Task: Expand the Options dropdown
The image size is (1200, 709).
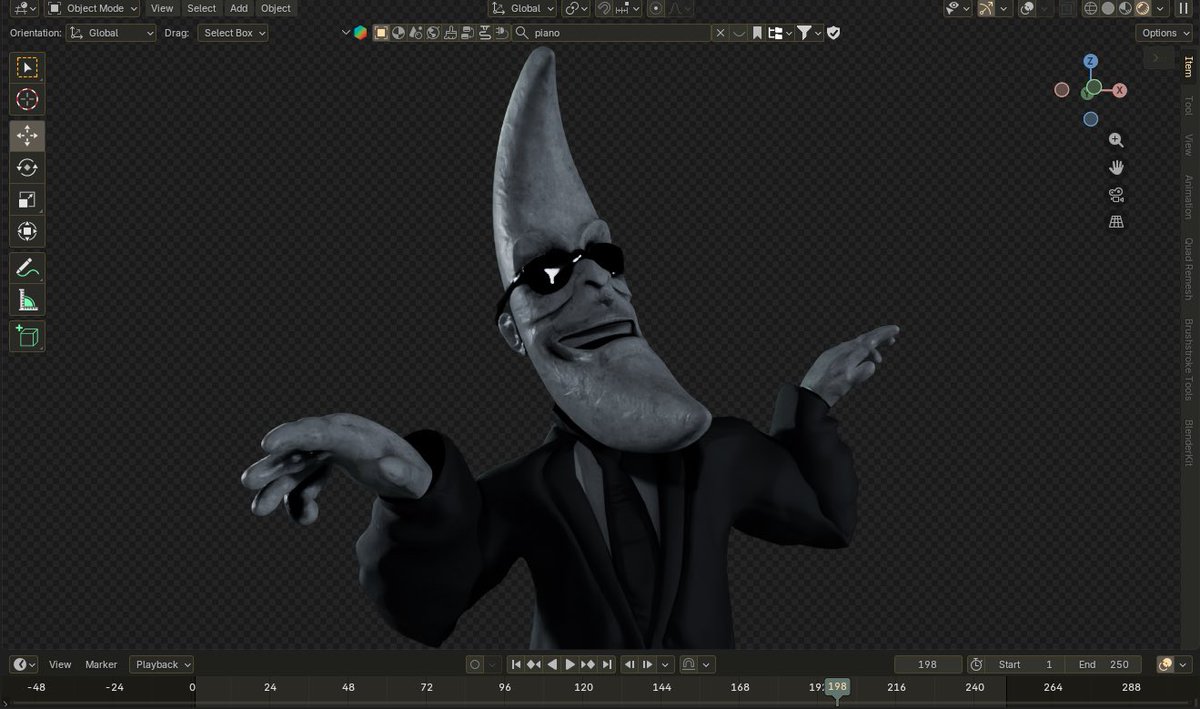Action: pos(1165,33)
